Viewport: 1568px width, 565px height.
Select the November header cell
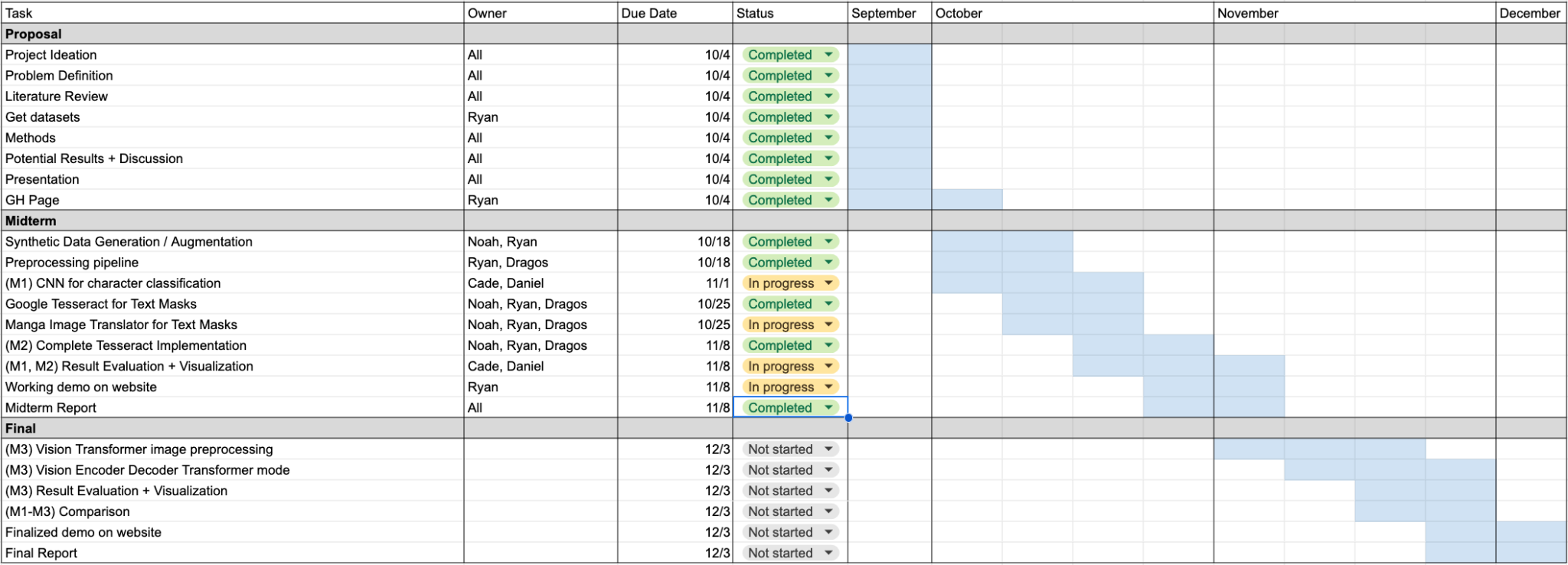1354,13
